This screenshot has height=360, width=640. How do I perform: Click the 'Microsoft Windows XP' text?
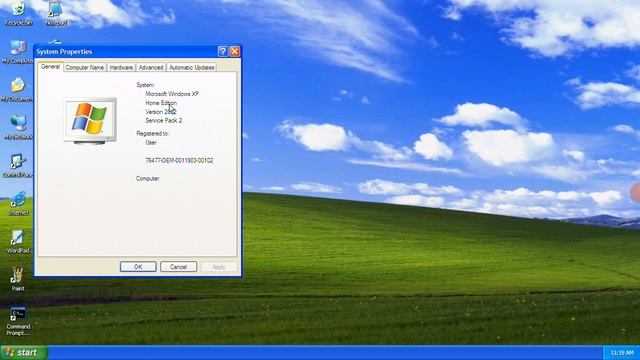(x=172, y=94)
